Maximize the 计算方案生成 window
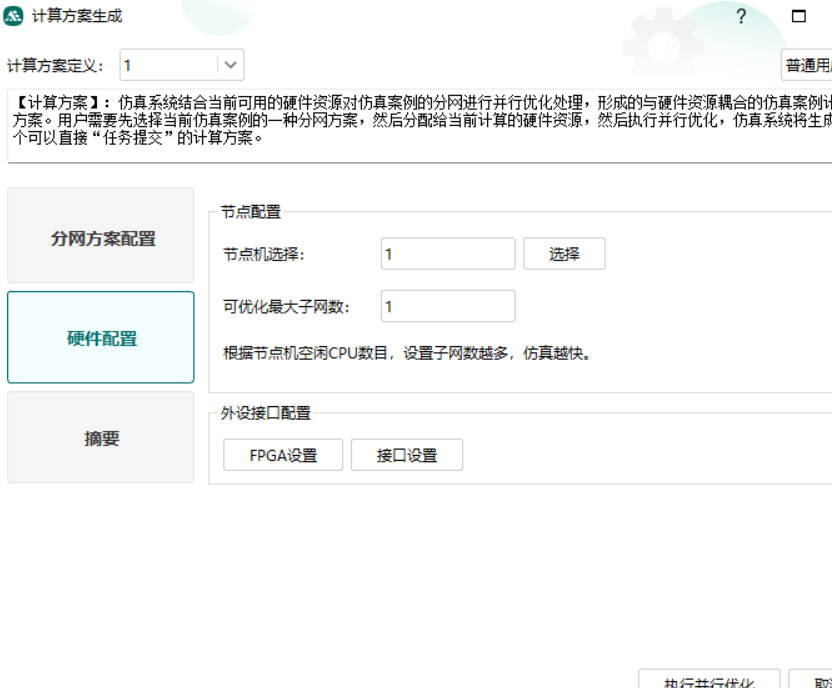The image size is (832, 688). point(799,16)
